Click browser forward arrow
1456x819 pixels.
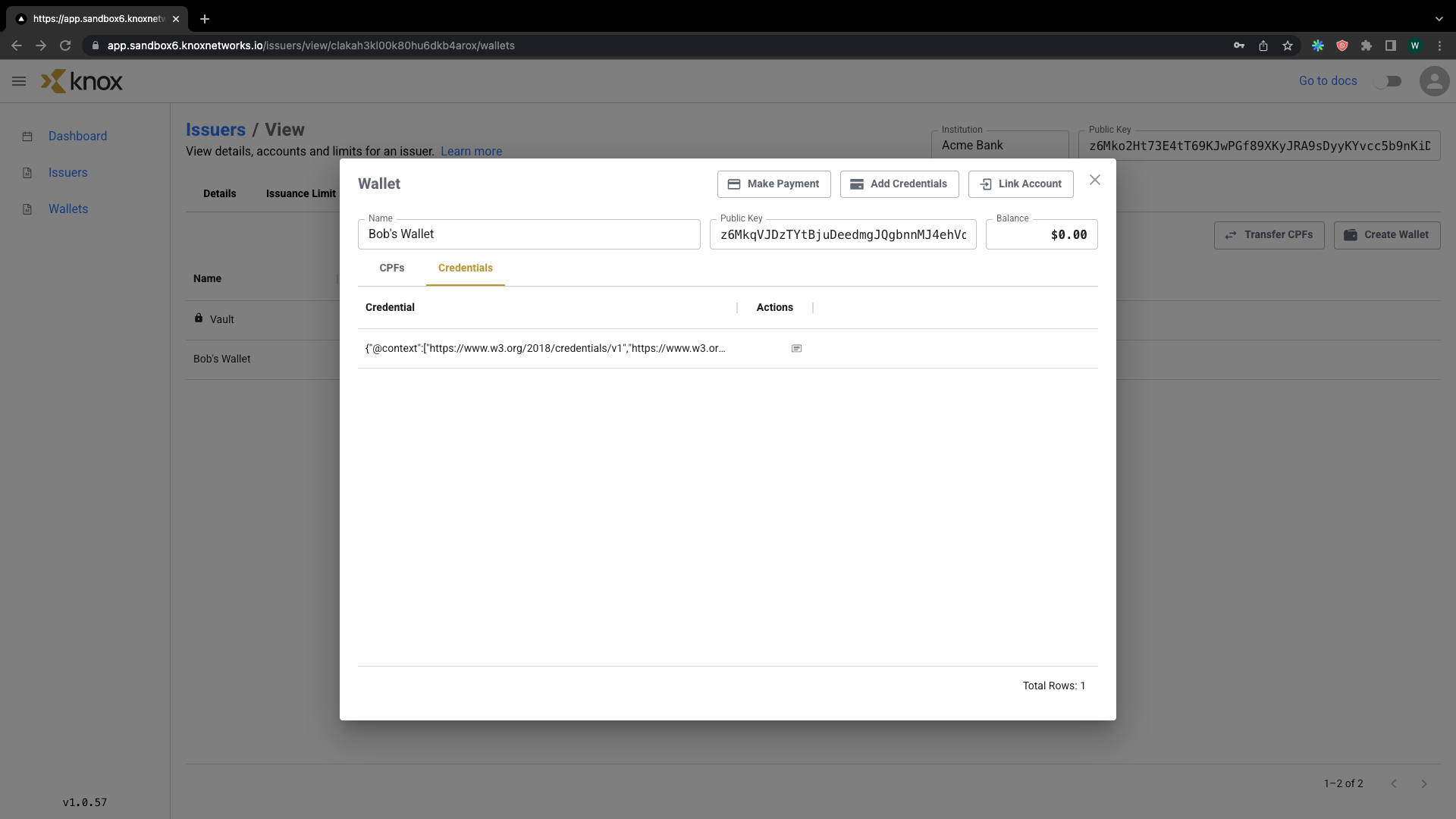pyautogui.click(x=41, y=45)
